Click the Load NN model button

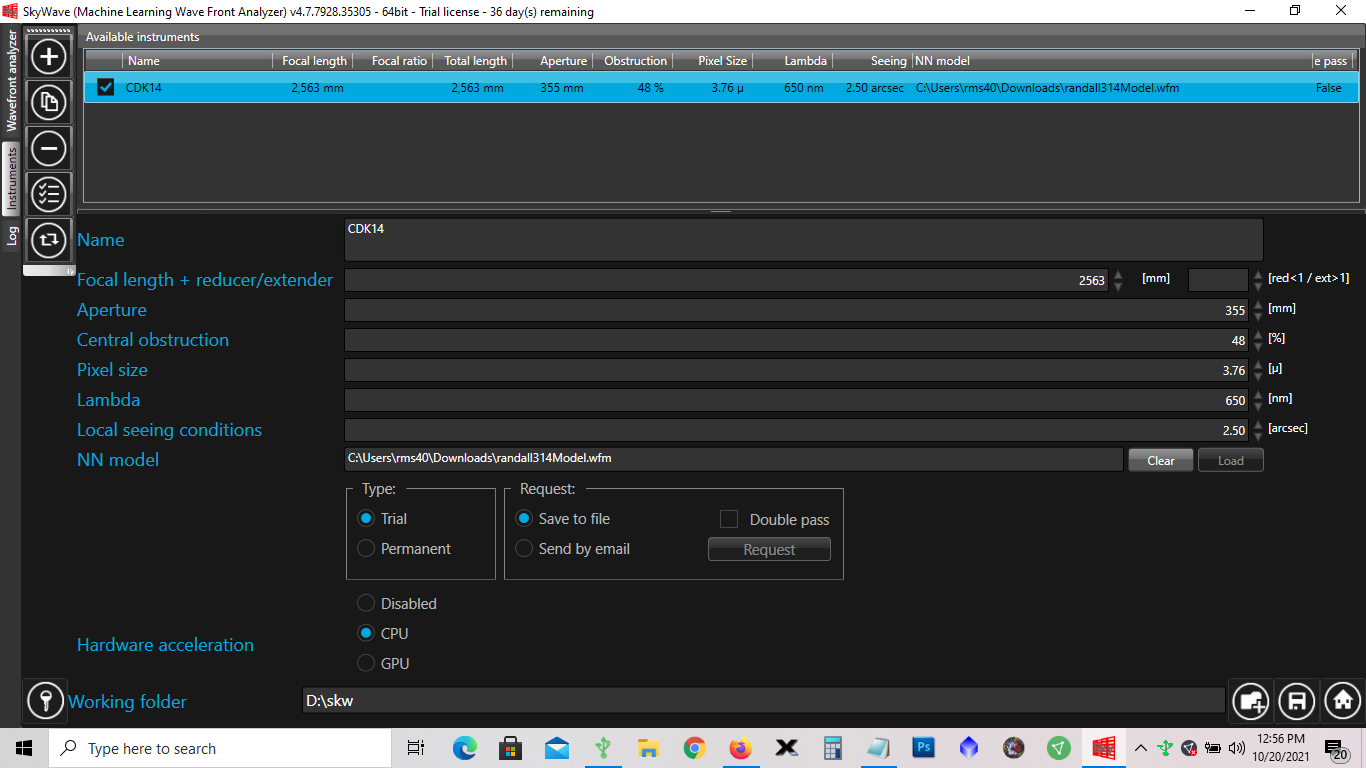[x=1231, y=460]
